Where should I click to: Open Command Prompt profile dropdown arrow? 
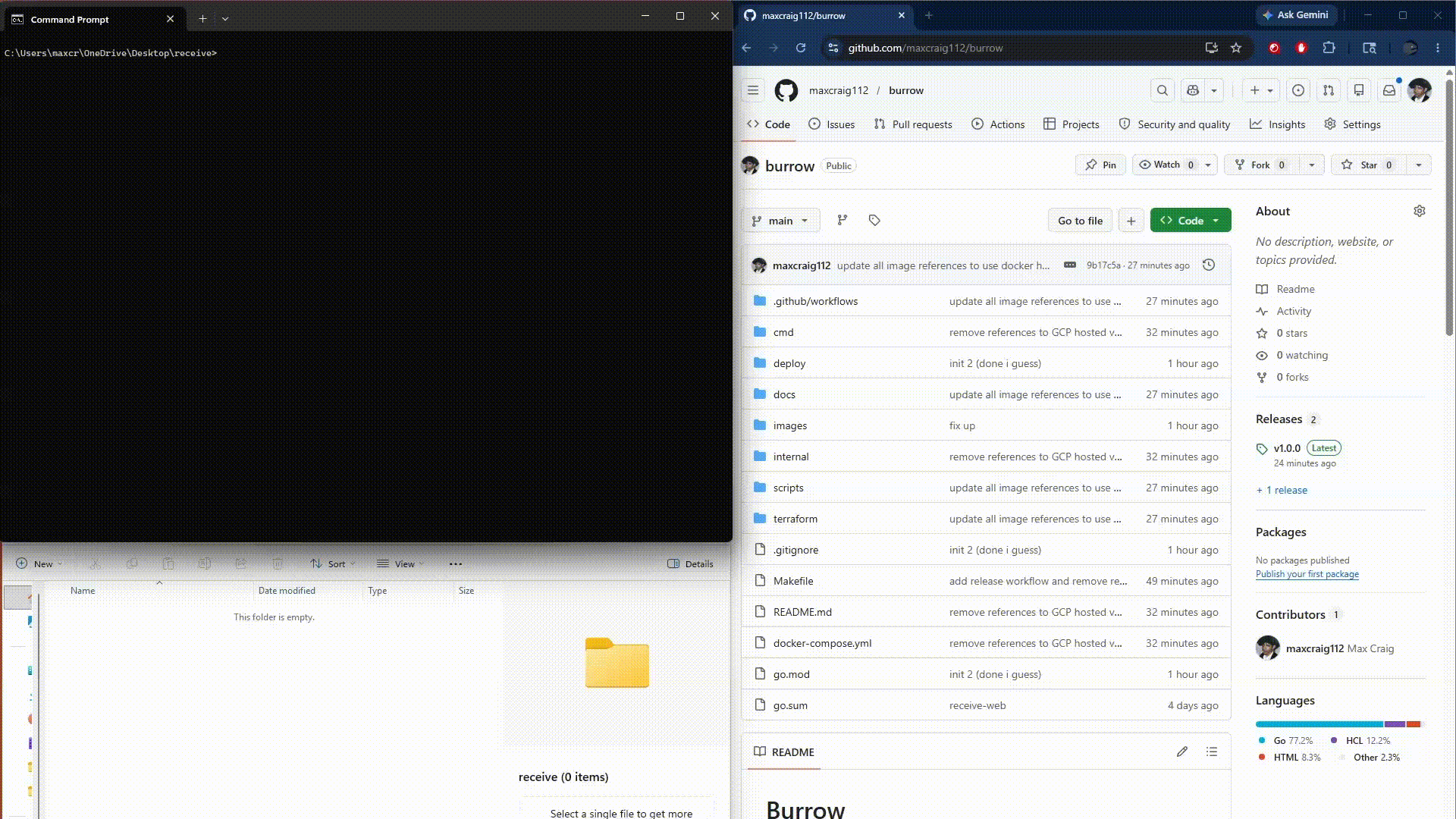click(225, 19)
